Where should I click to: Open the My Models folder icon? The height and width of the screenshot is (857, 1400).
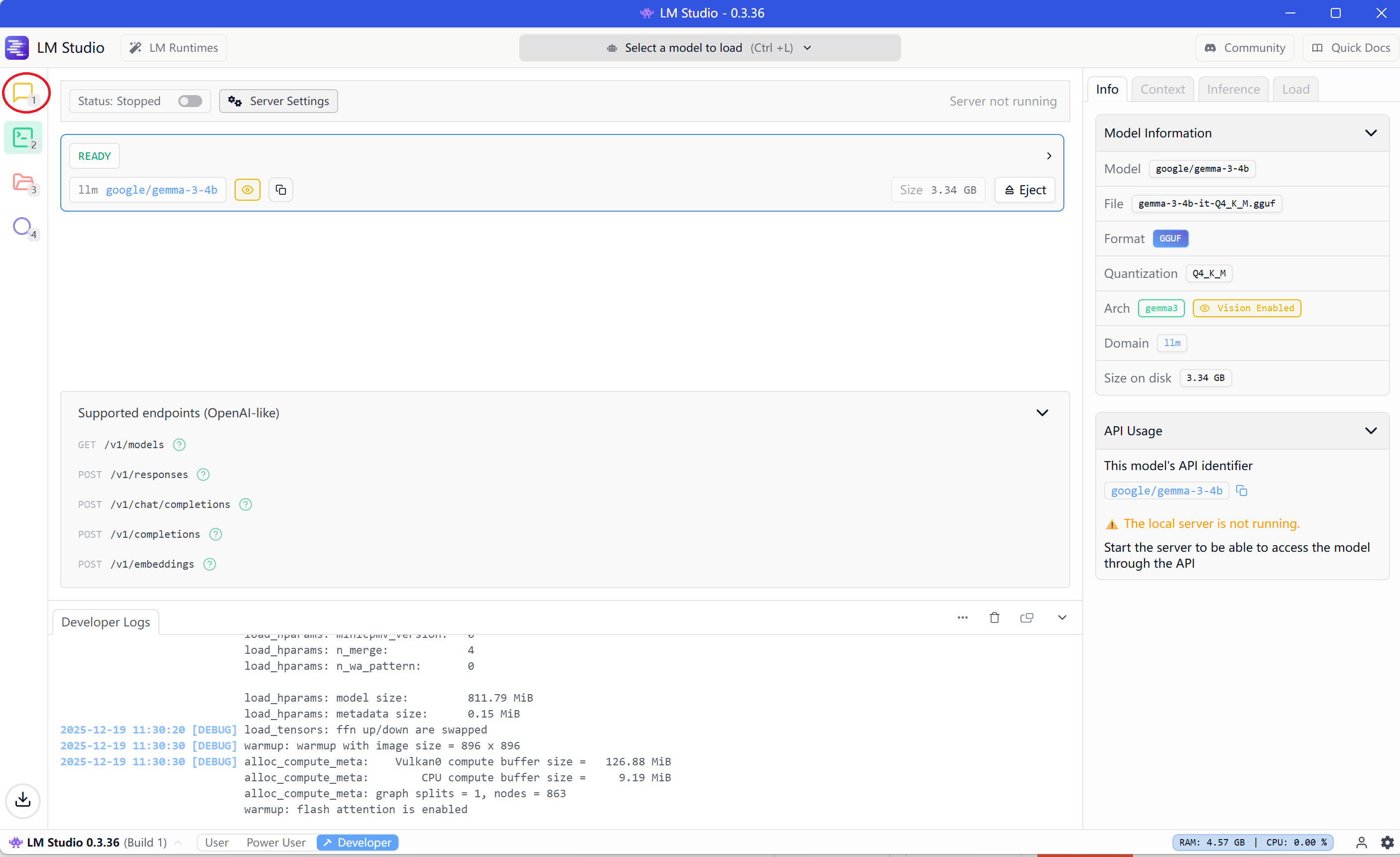pos(23,182)
